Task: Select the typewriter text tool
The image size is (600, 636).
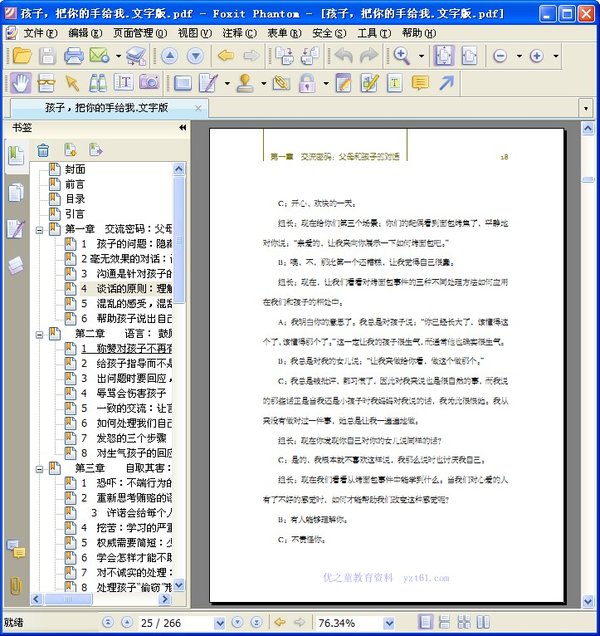Action: [x=394, y=83]
